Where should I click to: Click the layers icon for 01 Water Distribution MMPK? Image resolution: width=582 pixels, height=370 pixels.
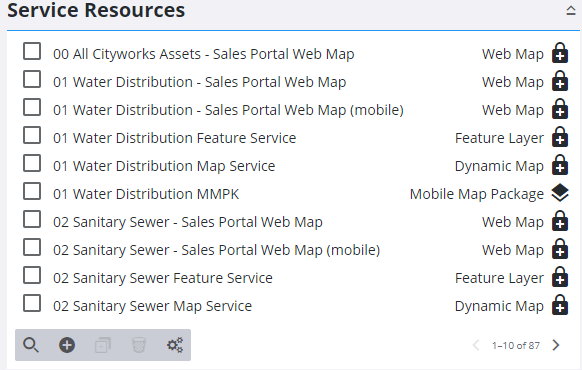click(x=560, y=193)
